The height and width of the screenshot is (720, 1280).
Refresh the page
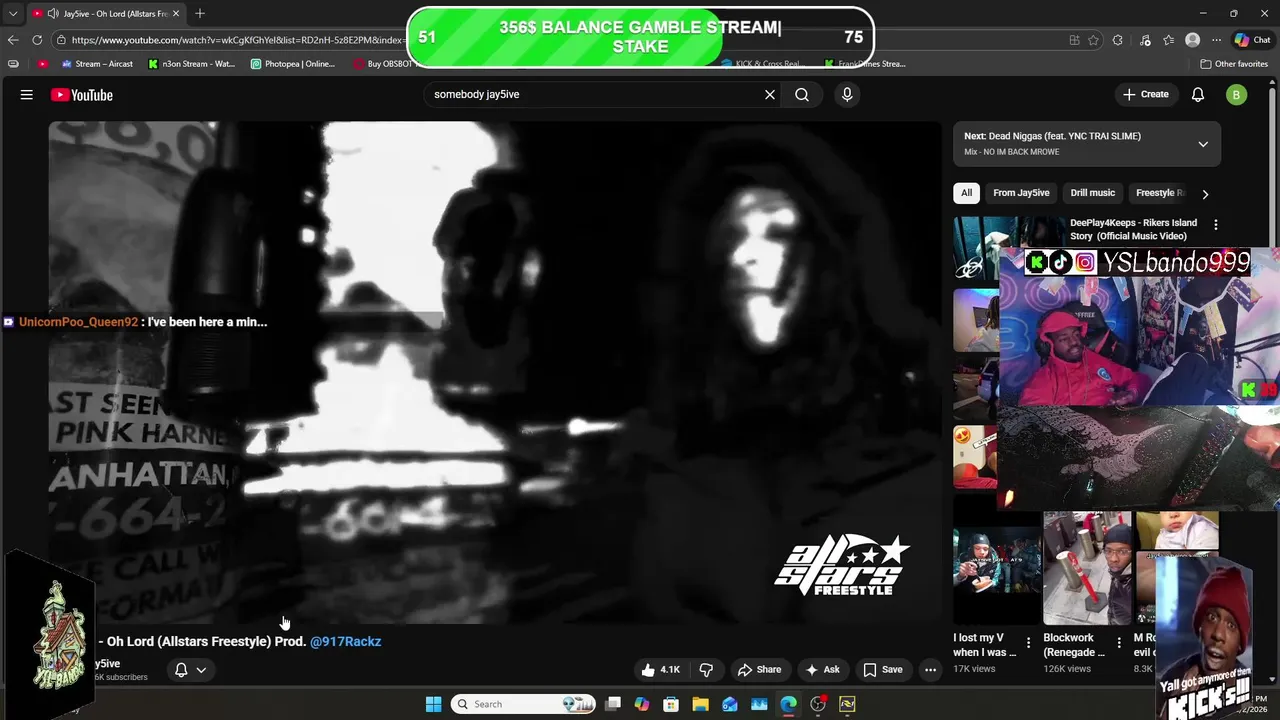click(x=37, y=40)
